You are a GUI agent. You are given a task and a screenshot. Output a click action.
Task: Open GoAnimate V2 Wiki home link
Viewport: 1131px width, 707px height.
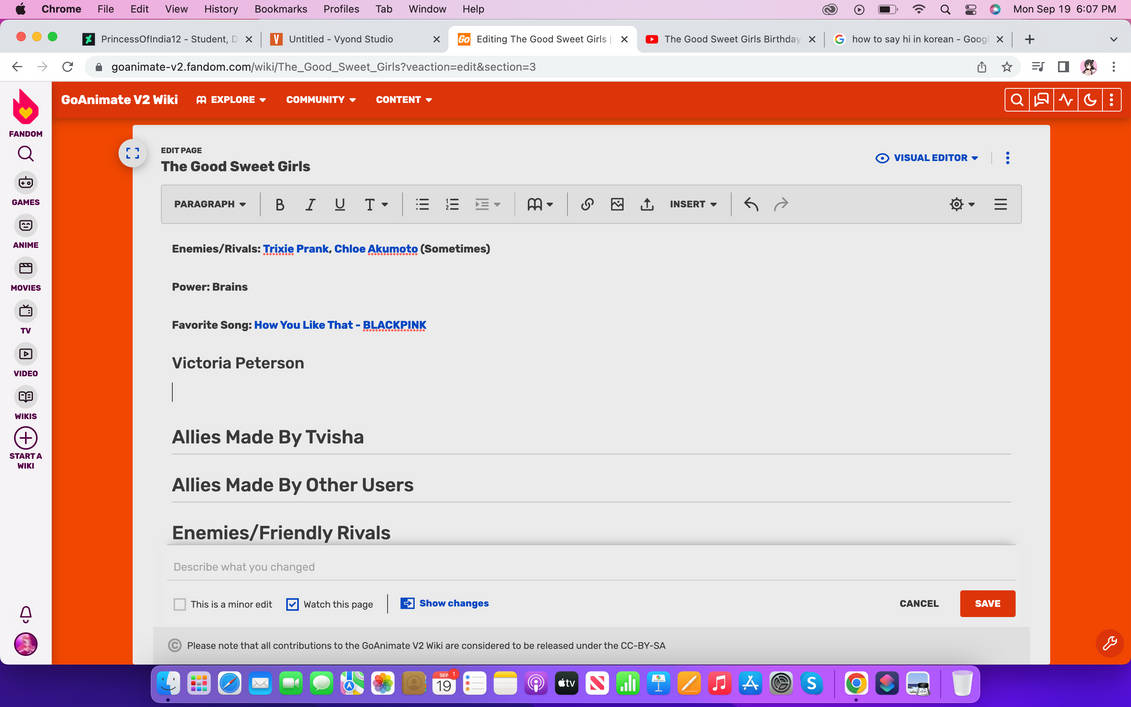(x=120, y=100)
